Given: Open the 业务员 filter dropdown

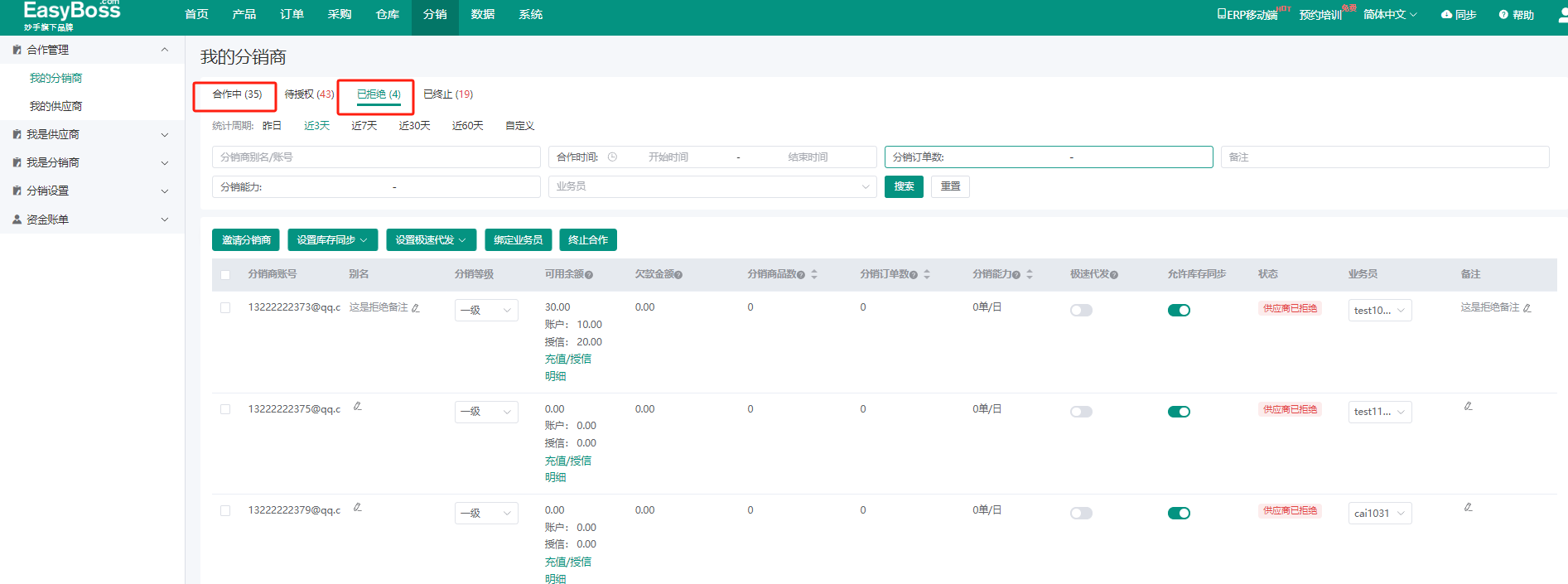Looking at the screenshot, I should point(712,187).
